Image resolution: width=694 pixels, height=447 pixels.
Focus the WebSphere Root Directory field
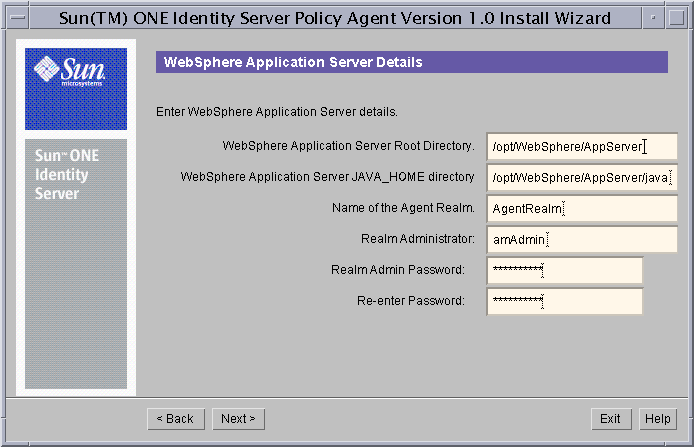click(582, 146)
